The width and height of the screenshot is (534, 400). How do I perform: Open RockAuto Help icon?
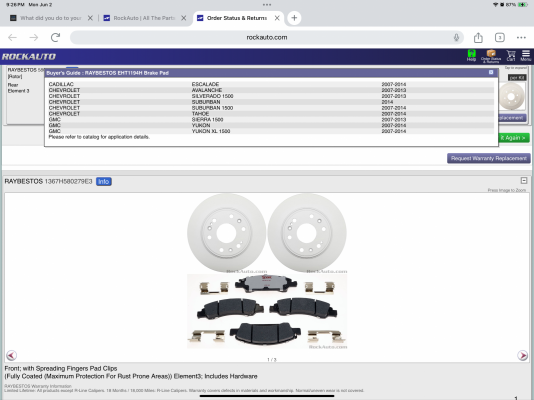[471, 55]
